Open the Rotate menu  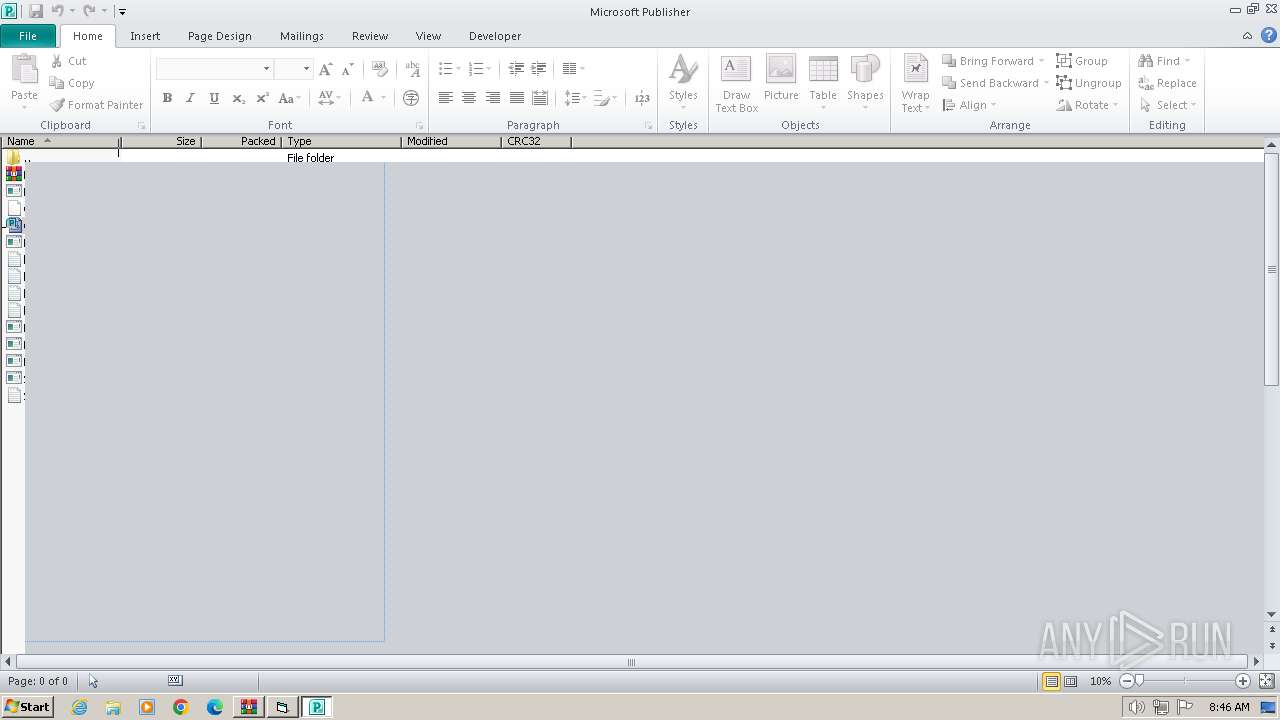pos(1088,105)
